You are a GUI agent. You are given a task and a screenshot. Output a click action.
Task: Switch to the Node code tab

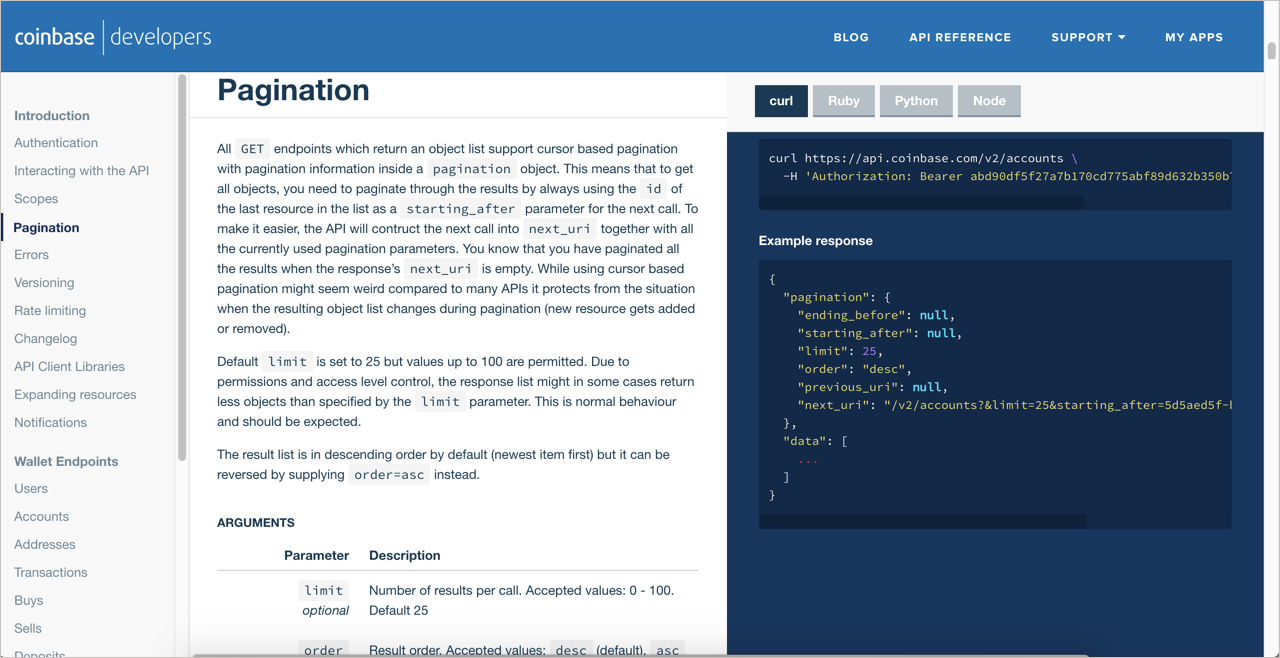pyautogui.click(x=989, y=101)
